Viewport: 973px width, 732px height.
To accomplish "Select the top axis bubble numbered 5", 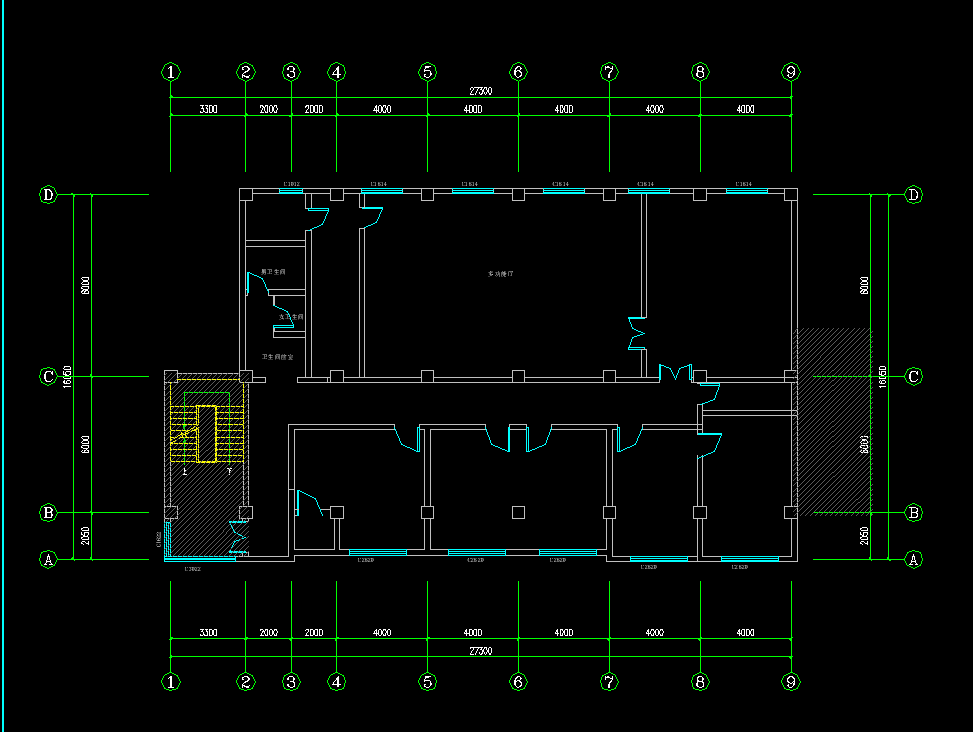I will [428, 72].
